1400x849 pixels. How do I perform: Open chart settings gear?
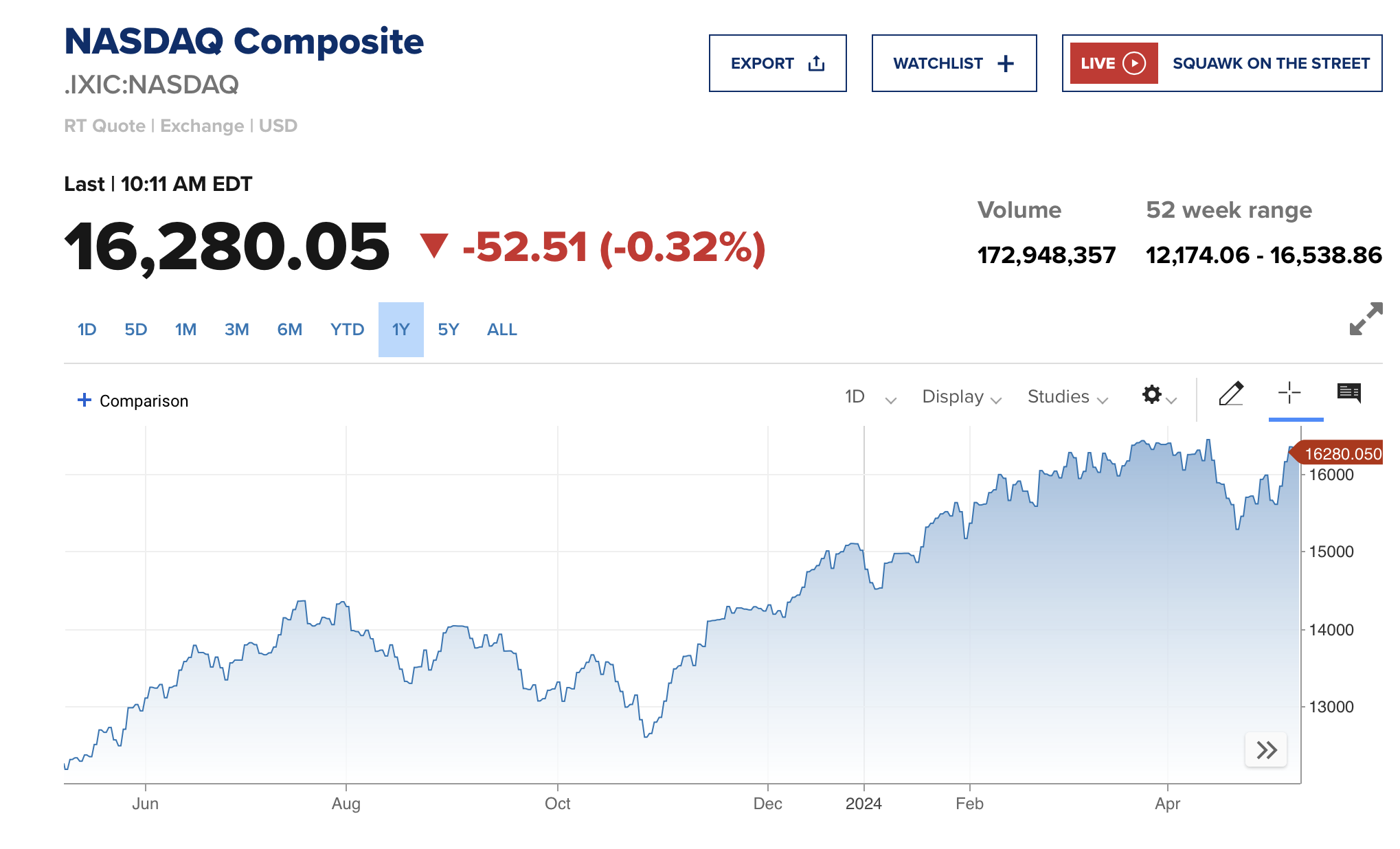click(1152, 395)
